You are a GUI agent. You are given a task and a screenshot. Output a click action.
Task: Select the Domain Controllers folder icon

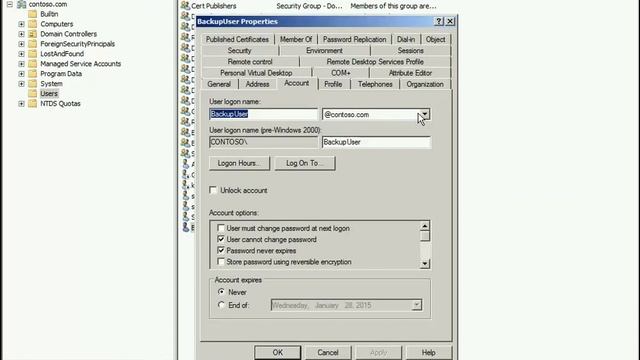pos(33,34)
